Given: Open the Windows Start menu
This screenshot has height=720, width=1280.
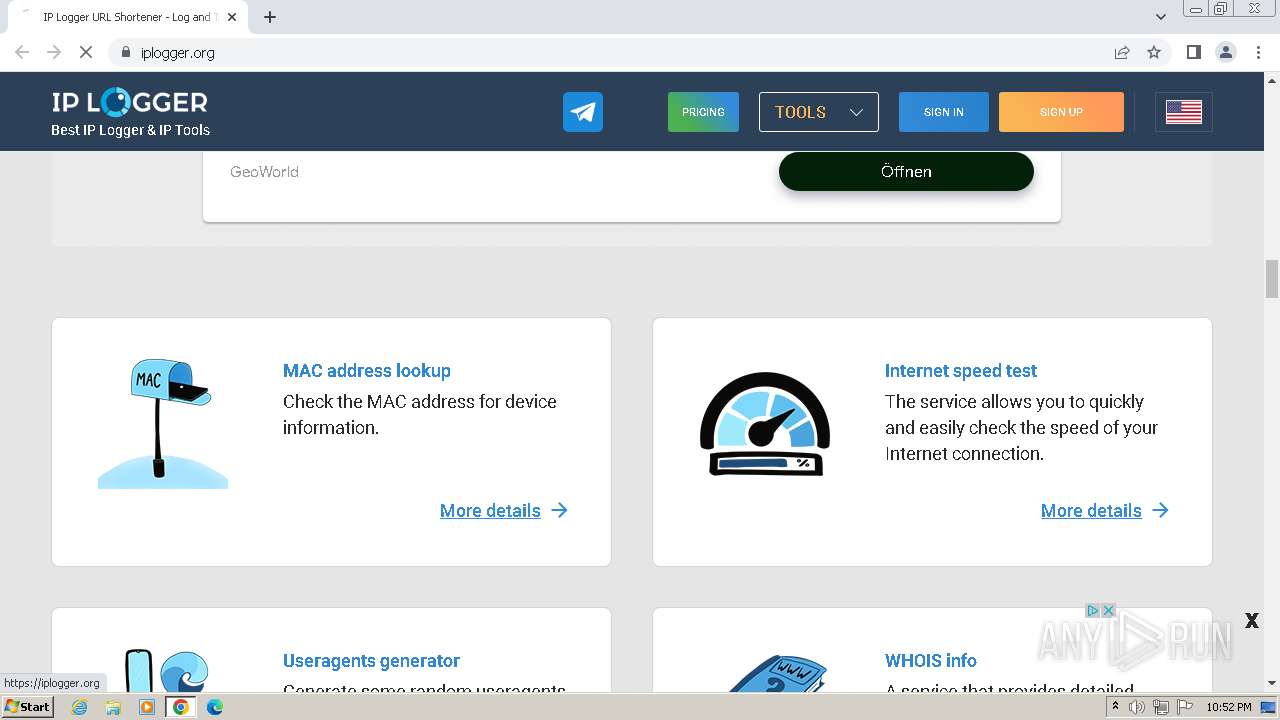Looking at the screenshot, I should pyautogui.click(x=28, y=707).
